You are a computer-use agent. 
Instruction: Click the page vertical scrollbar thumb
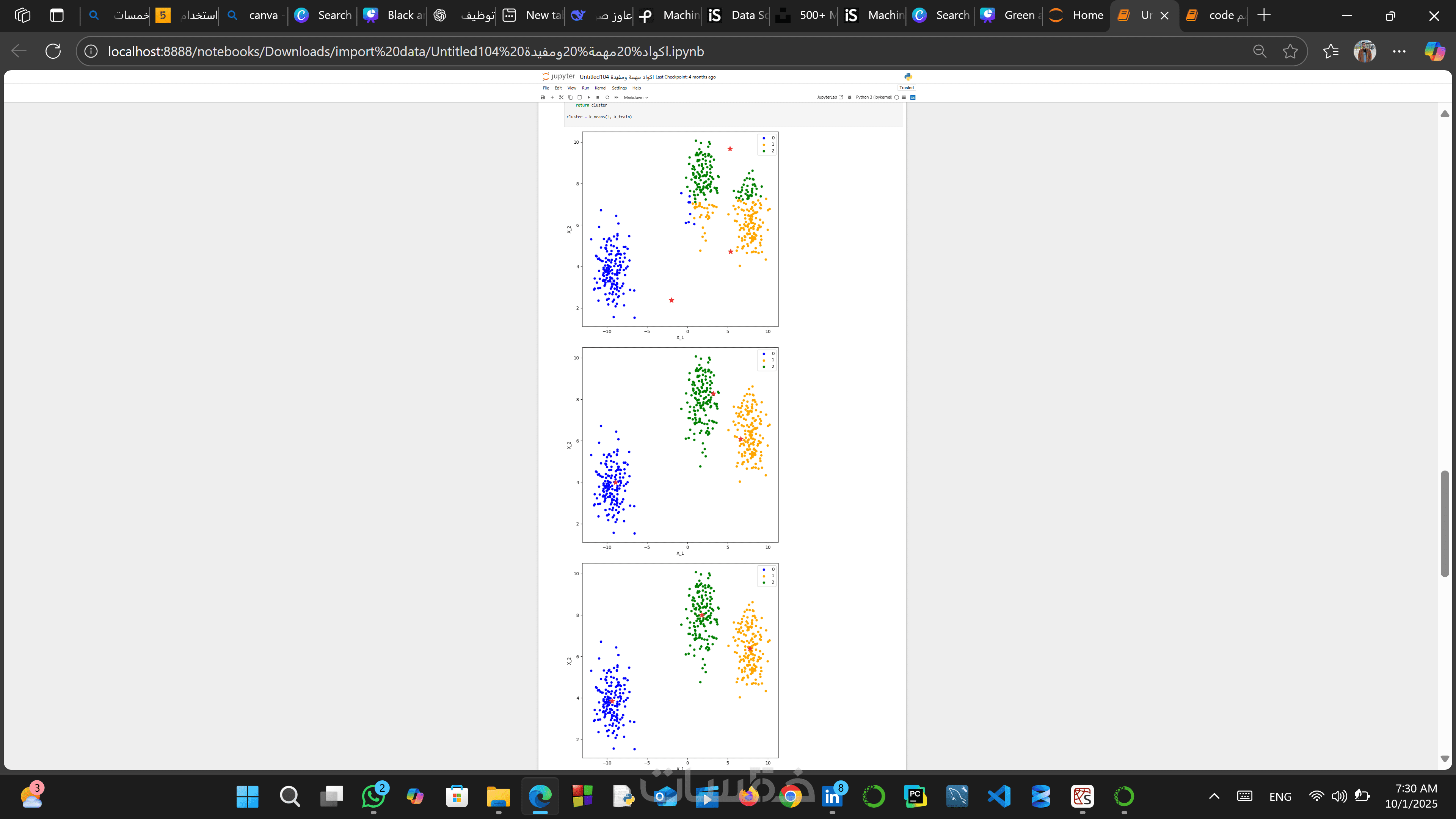point(1444,523)
